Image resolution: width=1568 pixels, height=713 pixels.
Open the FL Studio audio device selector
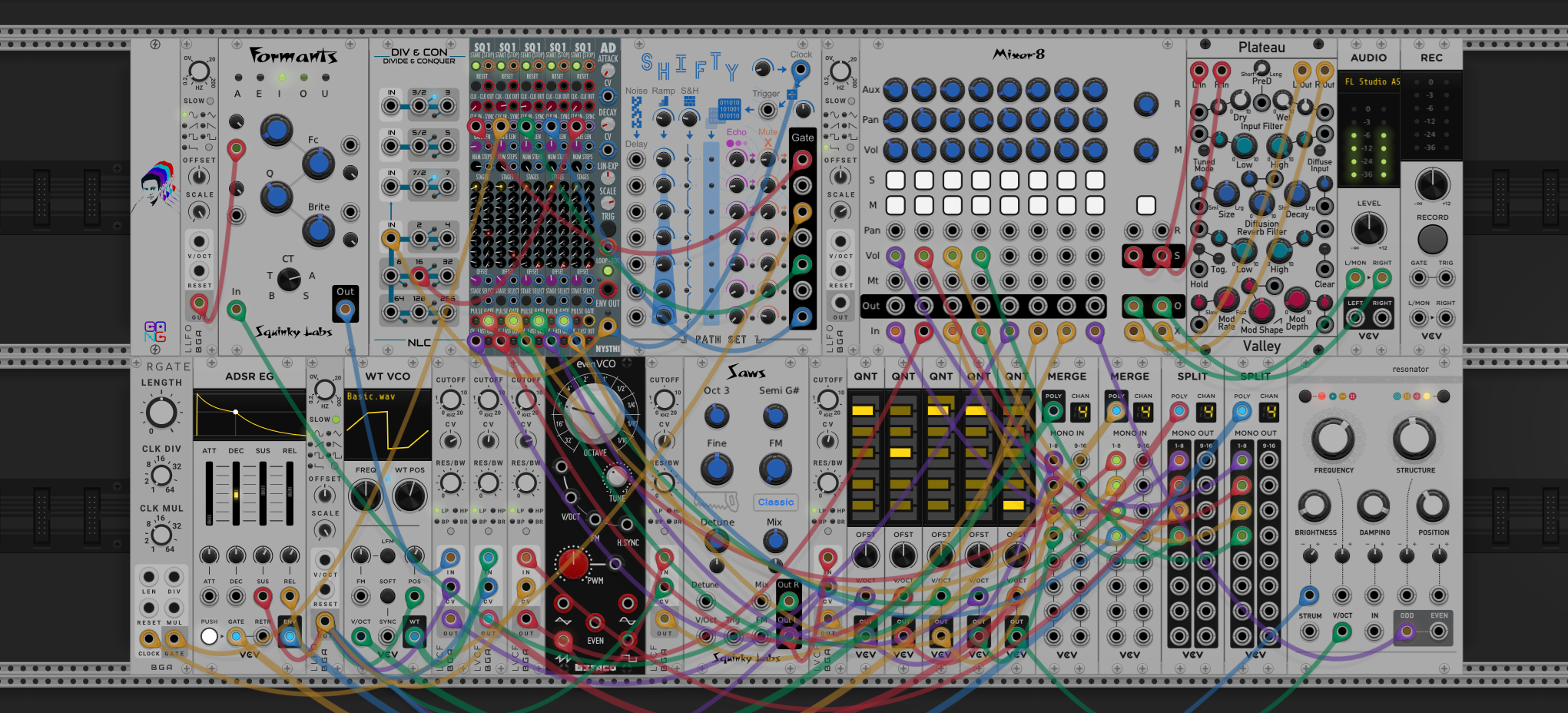(x=1369, y=81)
